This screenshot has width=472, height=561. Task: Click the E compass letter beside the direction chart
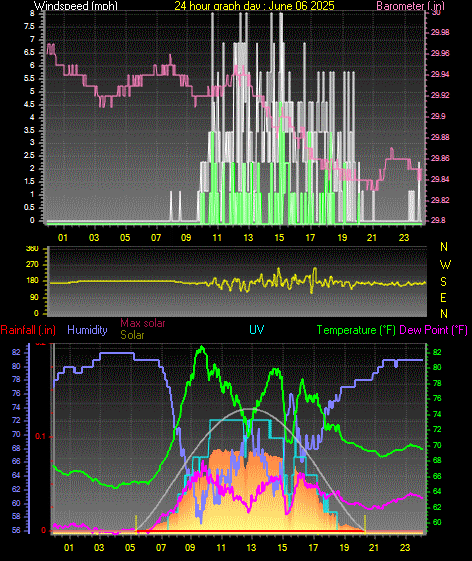(x=443, y=298)
